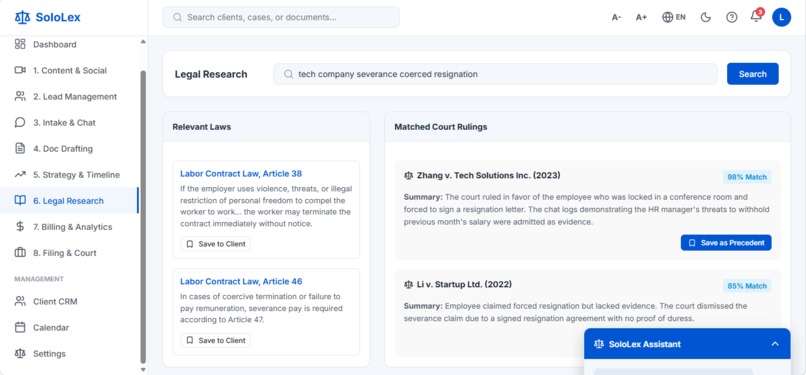Click the Matched Court Rulings heading

(x=441, y=127)
